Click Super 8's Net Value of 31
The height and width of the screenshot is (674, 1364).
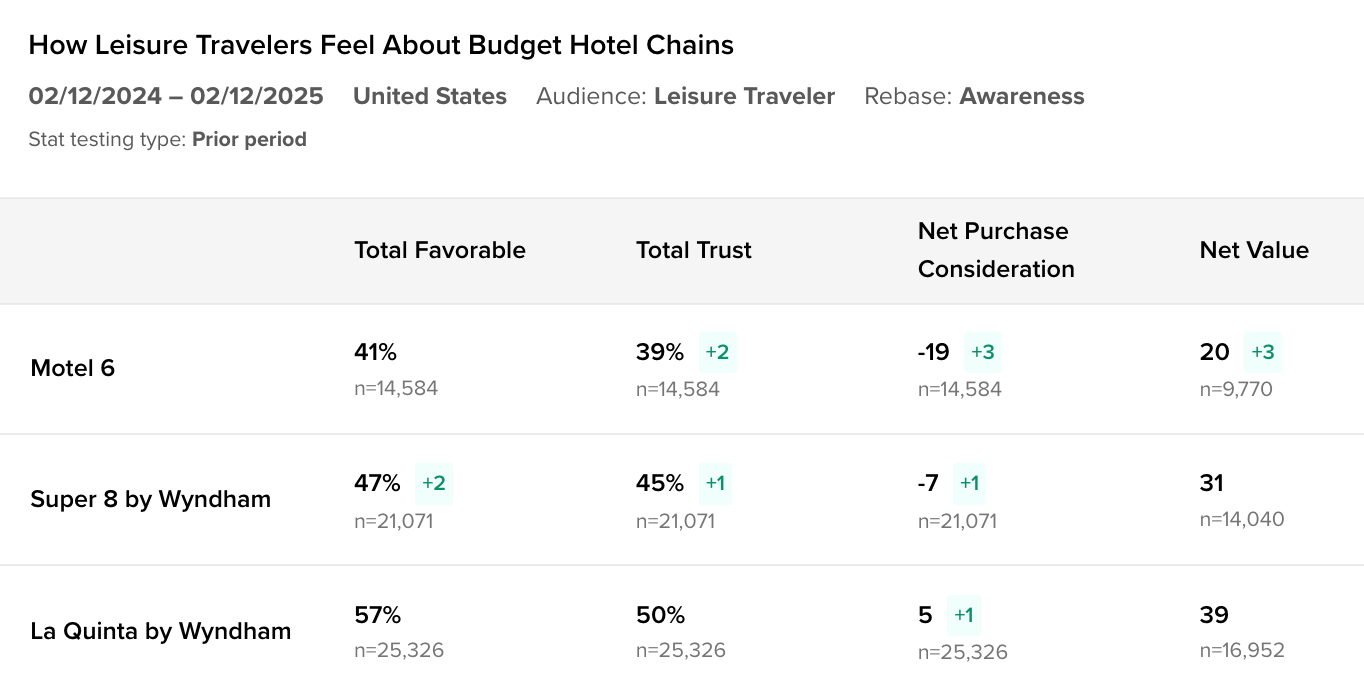tap(1212, 483)
